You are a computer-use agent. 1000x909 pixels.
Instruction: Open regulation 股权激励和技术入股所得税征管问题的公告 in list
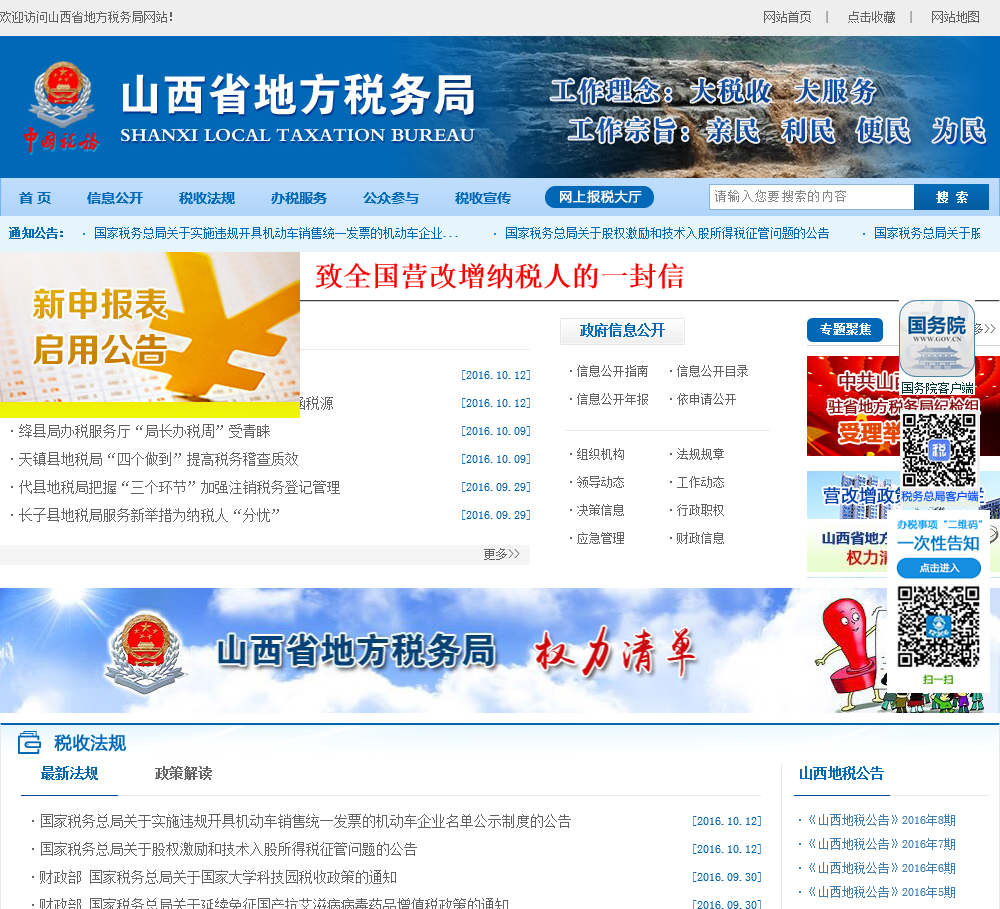(228, 850)
